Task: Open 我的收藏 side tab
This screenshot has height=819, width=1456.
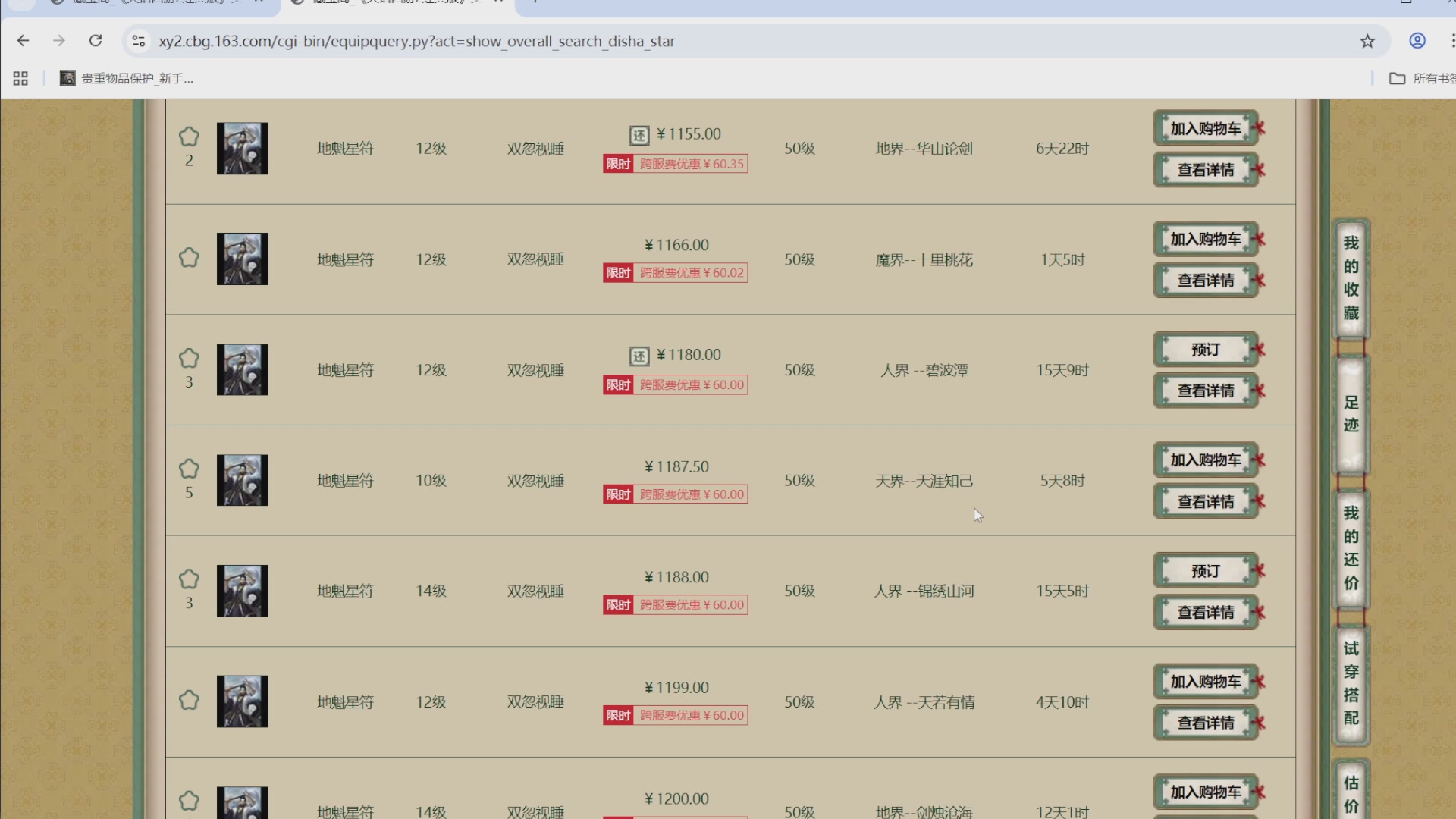Action: tap(1351, 278)
